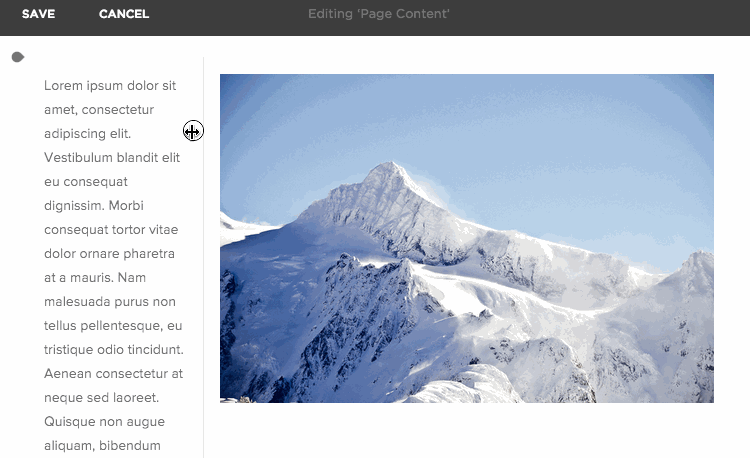Click the line "tristique odio tincidunt."
The height and width of the screenshot is (458, 750).
114,350
